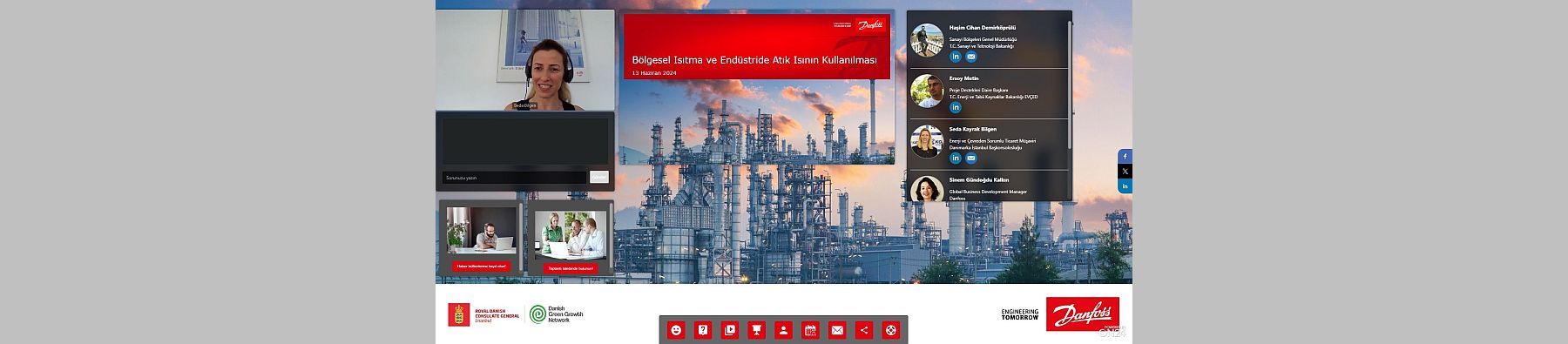
Task: Open Ersoy Metin's LinkedIn icon
Action: coord(956,107)
